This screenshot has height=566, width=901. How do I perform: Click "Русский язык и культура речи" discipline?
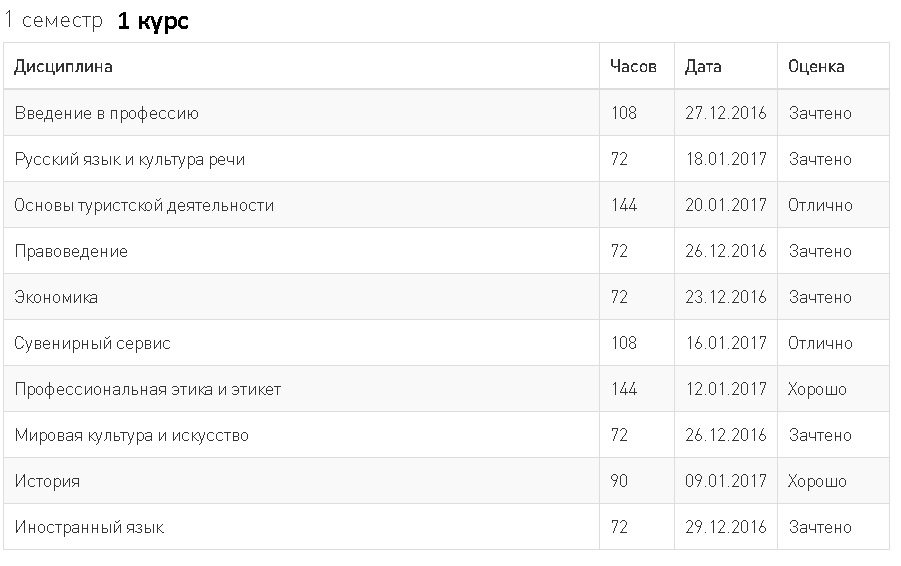[129, 159]
